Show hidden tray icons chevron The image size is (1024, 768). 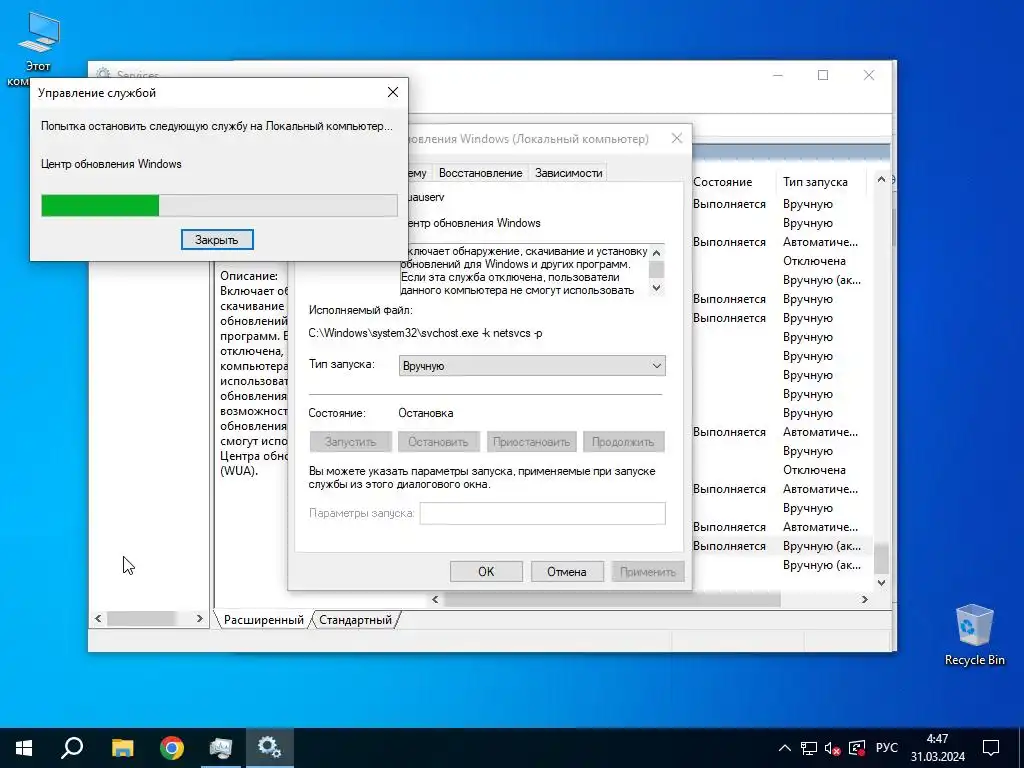click(785, 748)
